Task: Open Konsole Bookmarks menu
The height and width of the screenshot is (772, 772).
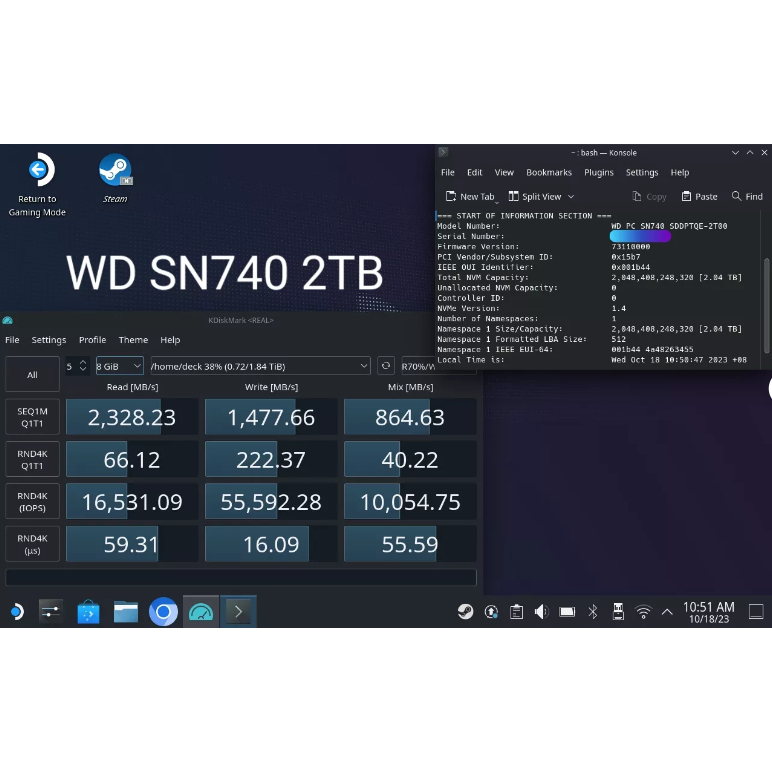Action: 549,172
